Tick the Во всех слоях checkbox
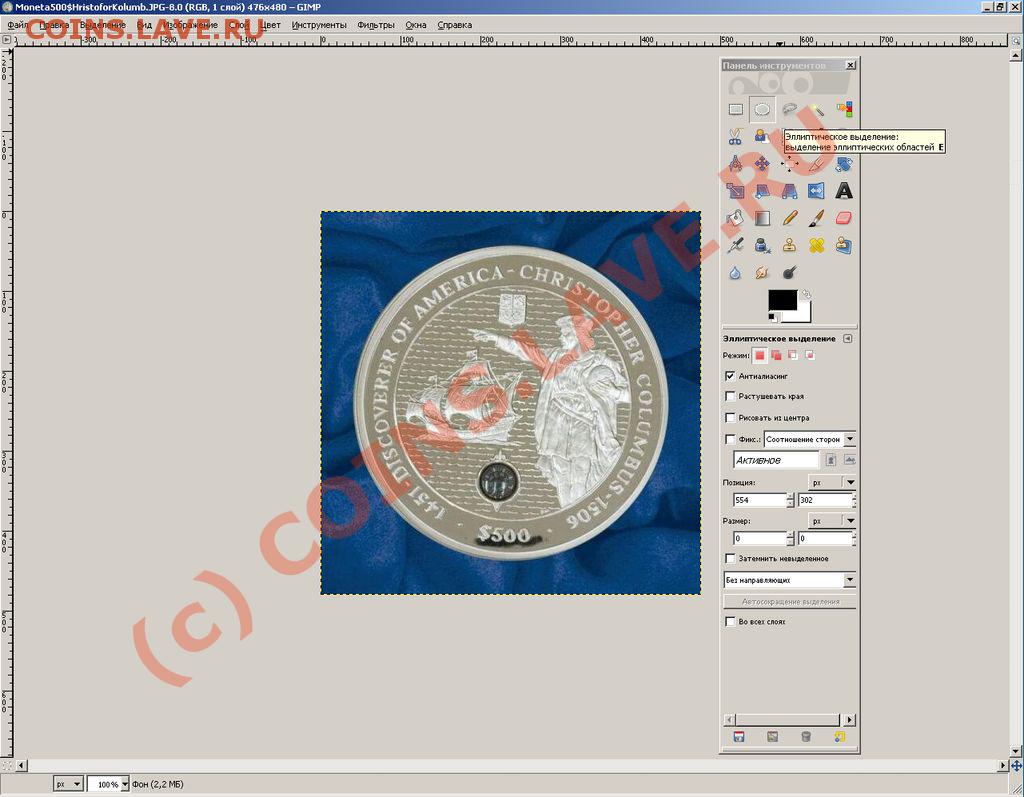The width and height of the screenshot is (1024, 797). (730, 621)
